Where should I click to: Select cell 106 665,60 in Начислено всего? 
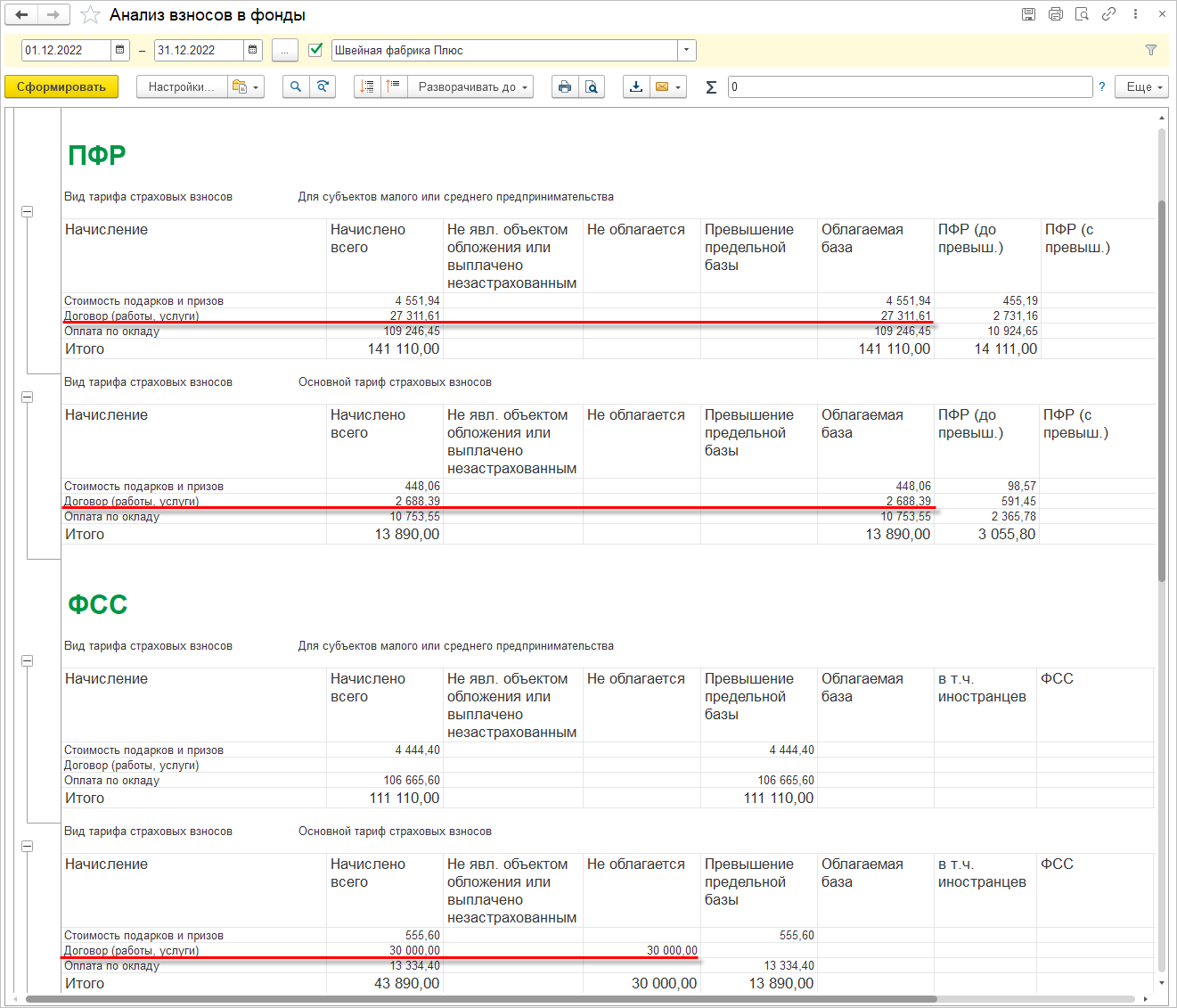385,780
